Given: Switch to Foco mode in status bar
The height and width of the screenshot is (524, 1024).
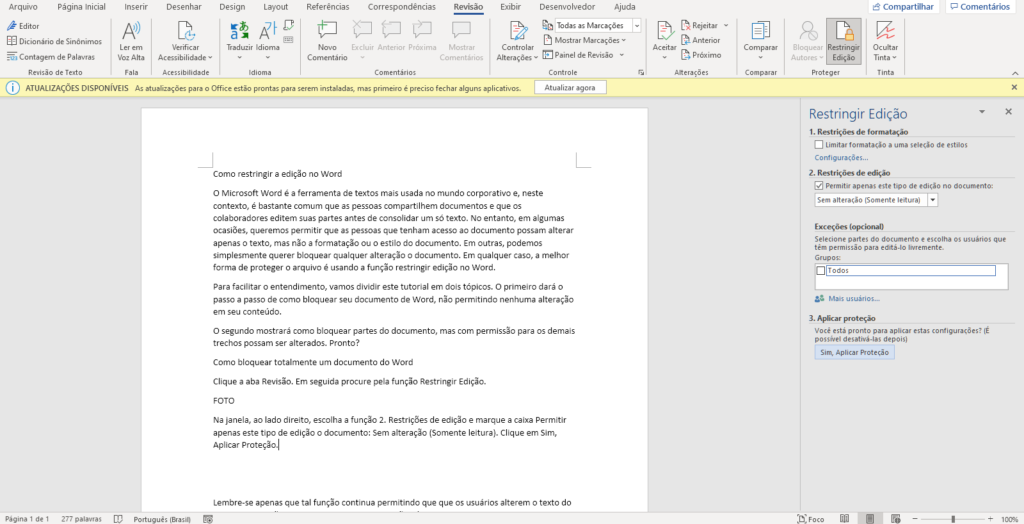Looking at the screenshot, I should [x=810, y=519].
